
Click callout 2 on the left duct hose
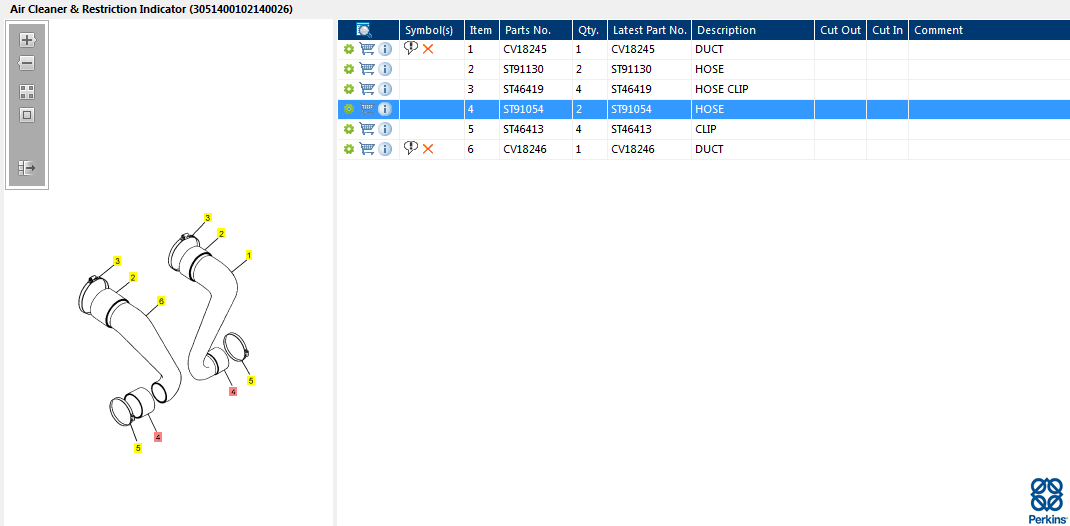click(133, 277)
